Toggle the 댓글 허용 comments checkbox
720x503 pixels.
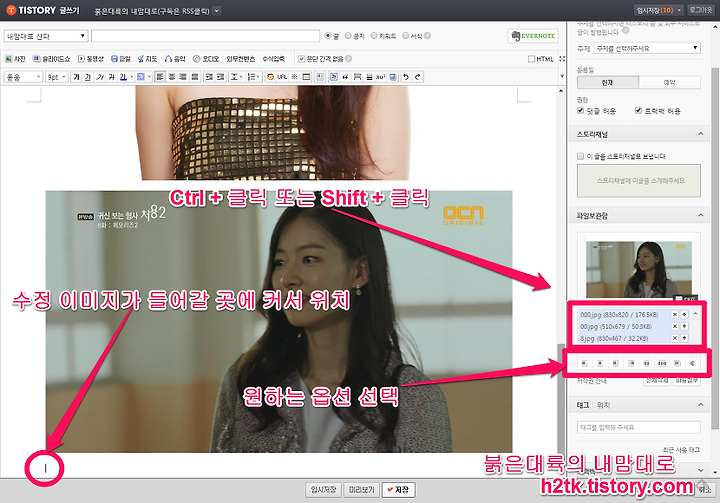(580, 111)
